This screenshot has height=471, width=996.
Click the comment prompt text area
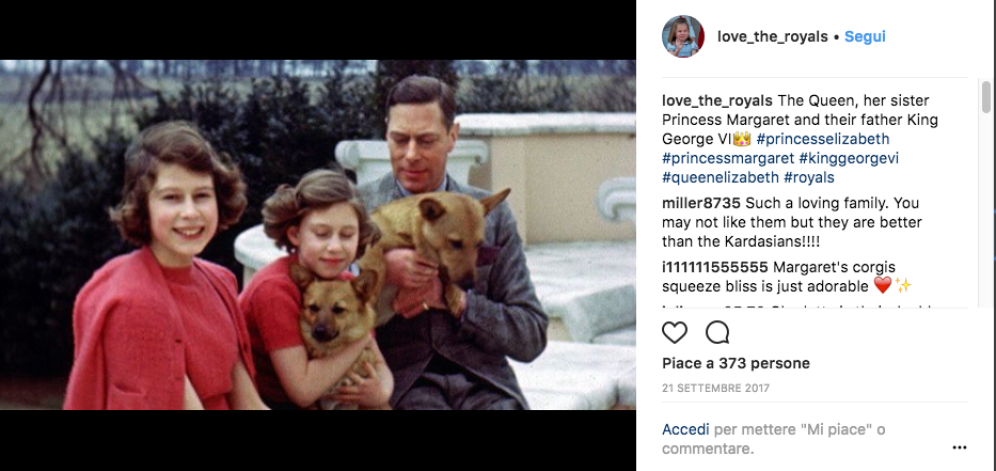(x=774, y=439)
